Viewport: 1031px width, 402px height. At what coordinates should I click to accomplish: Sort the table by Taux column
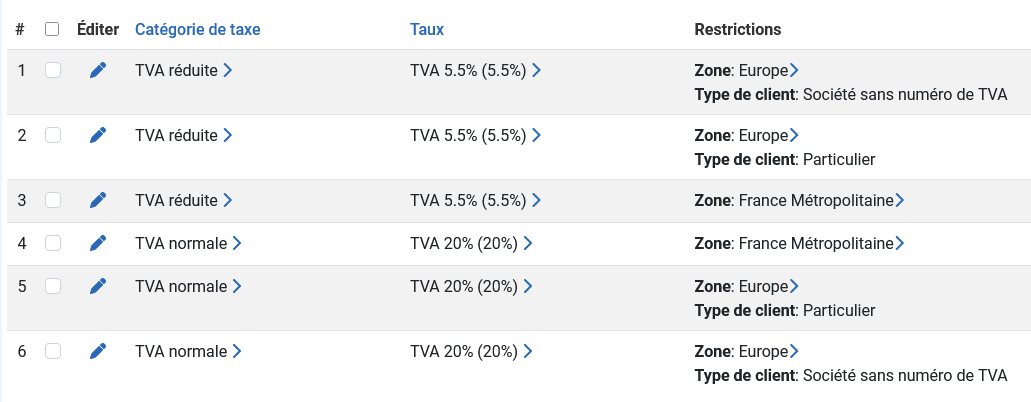(427, 29)
